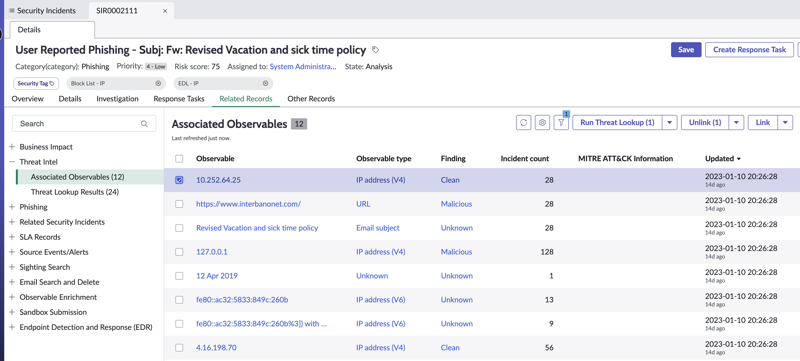Check the fe80 'with ...' row checkbox
Image resolution: width=800 pixels, height=361 pixels.
click(x=179, y=324)
